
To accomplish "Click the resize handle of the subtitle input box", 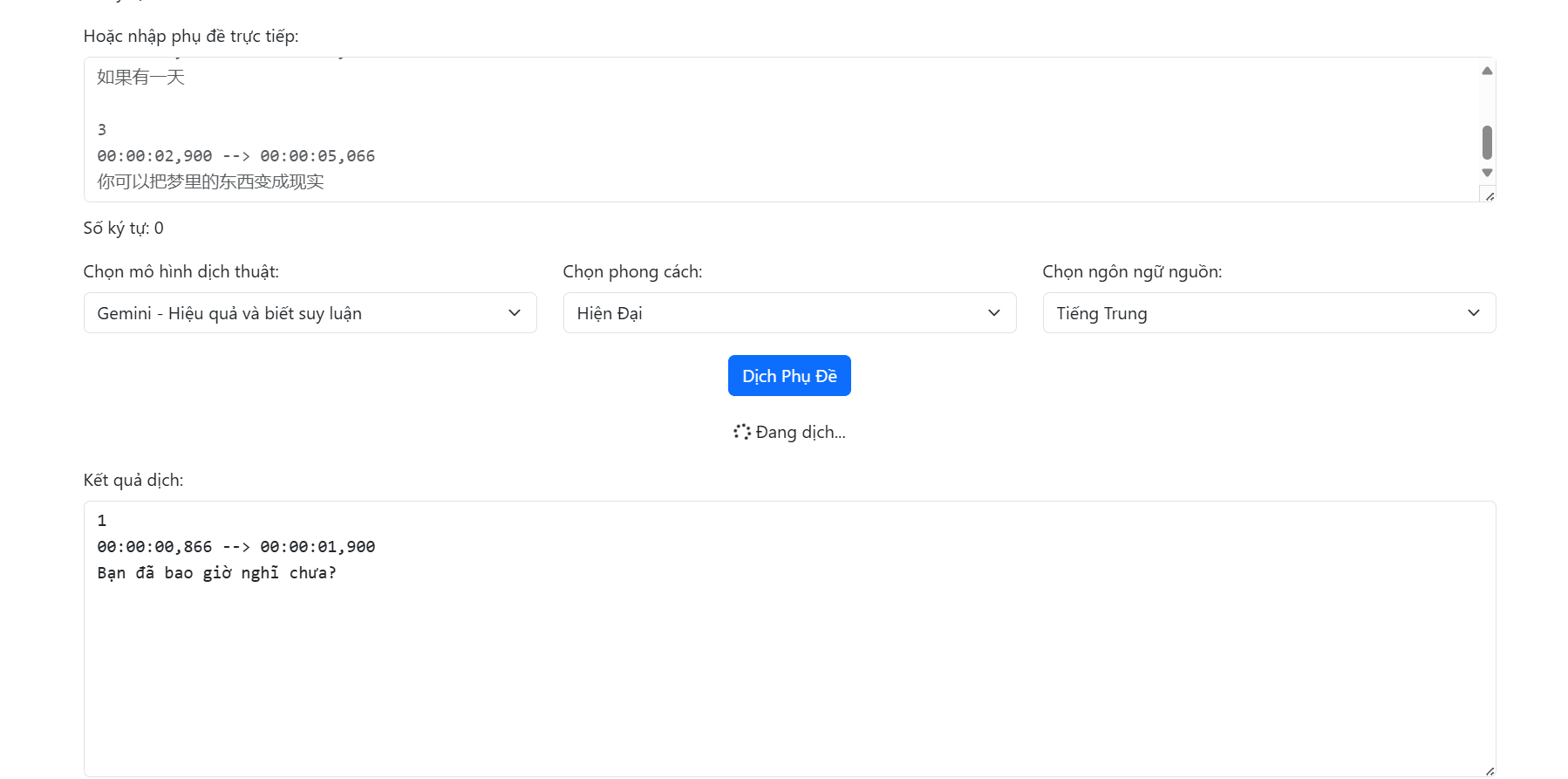I will pyautogui.click(x=1489, y=195).
